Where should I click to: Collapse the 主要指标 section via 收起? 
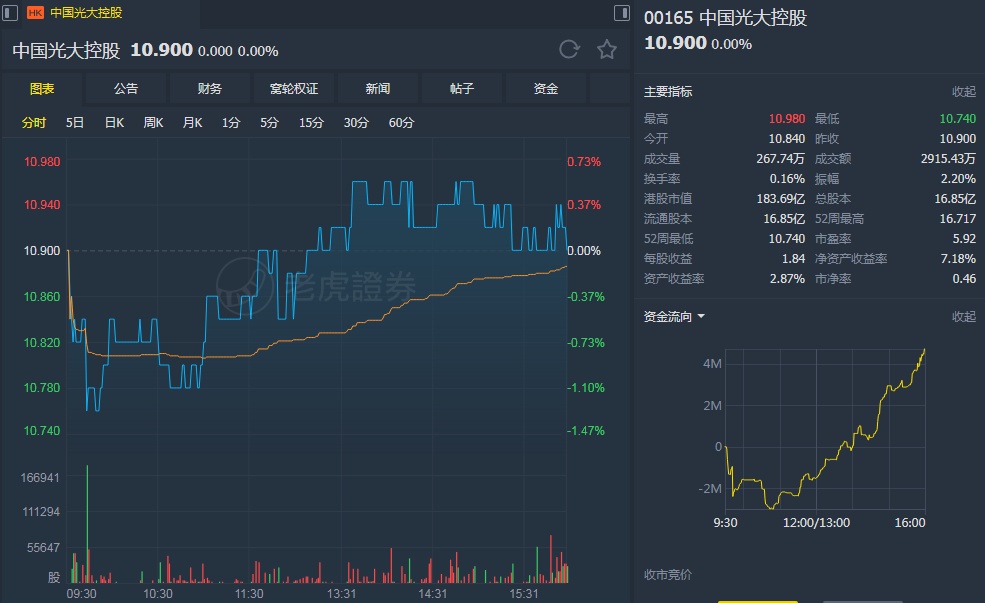(964, 92)
